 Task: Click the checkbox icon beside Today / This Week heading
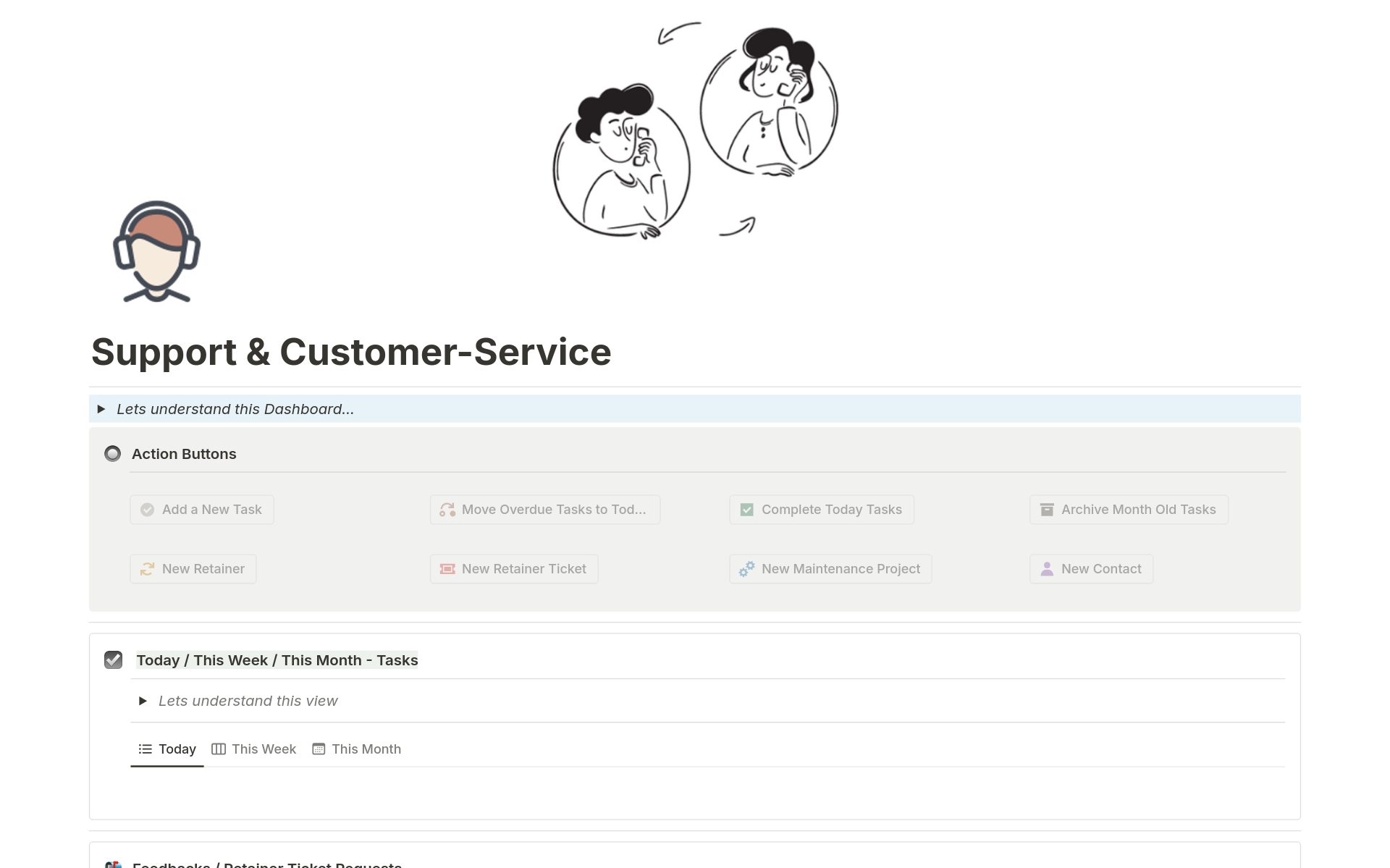[113, 660]
